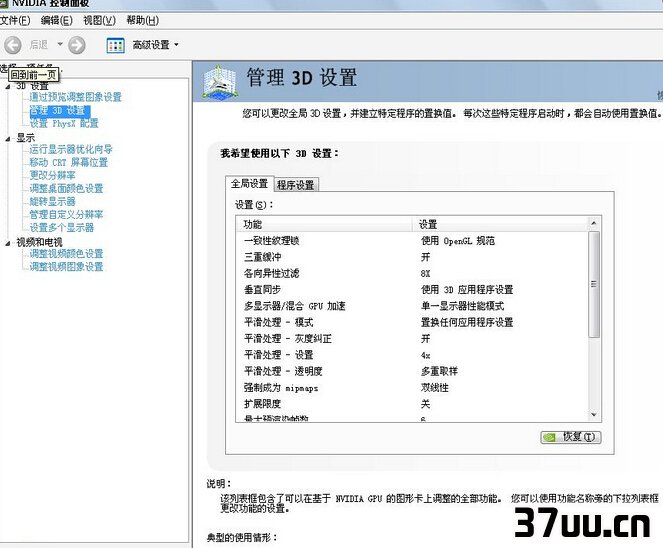Select 管理 3D 设置 tree item

59,111
